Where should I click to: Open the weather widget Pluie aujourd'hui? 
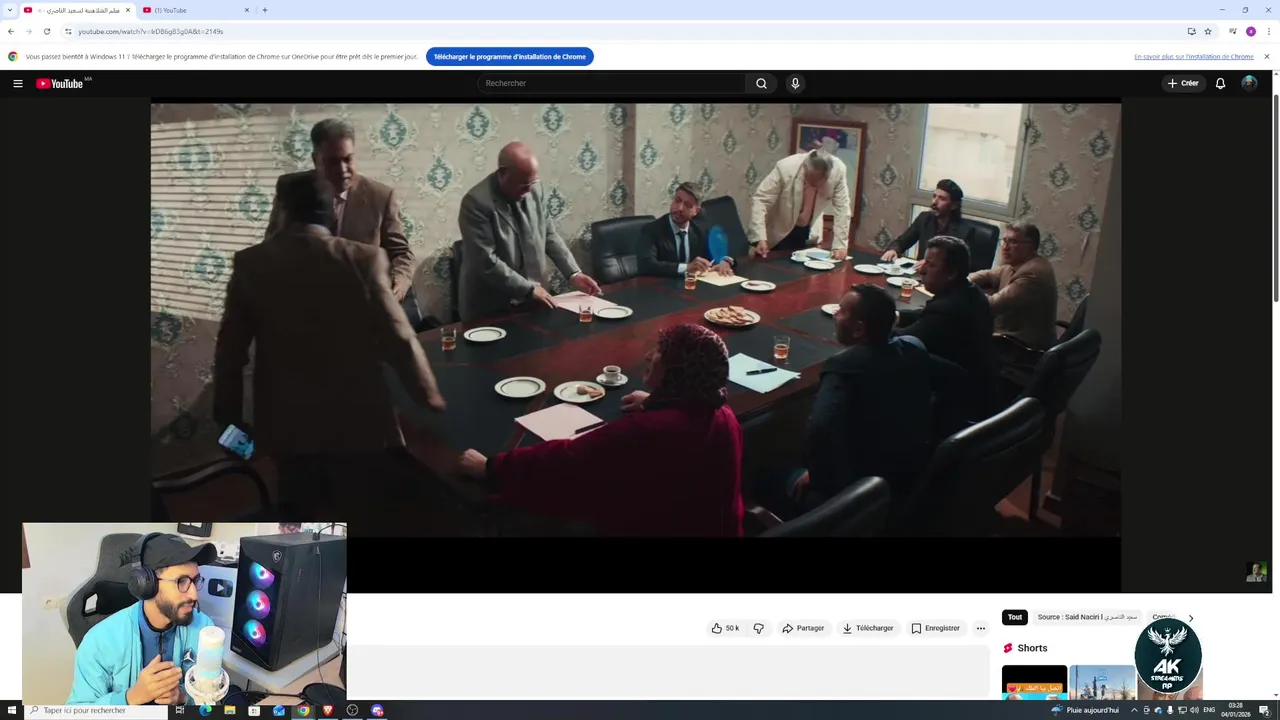(1085, 710)
